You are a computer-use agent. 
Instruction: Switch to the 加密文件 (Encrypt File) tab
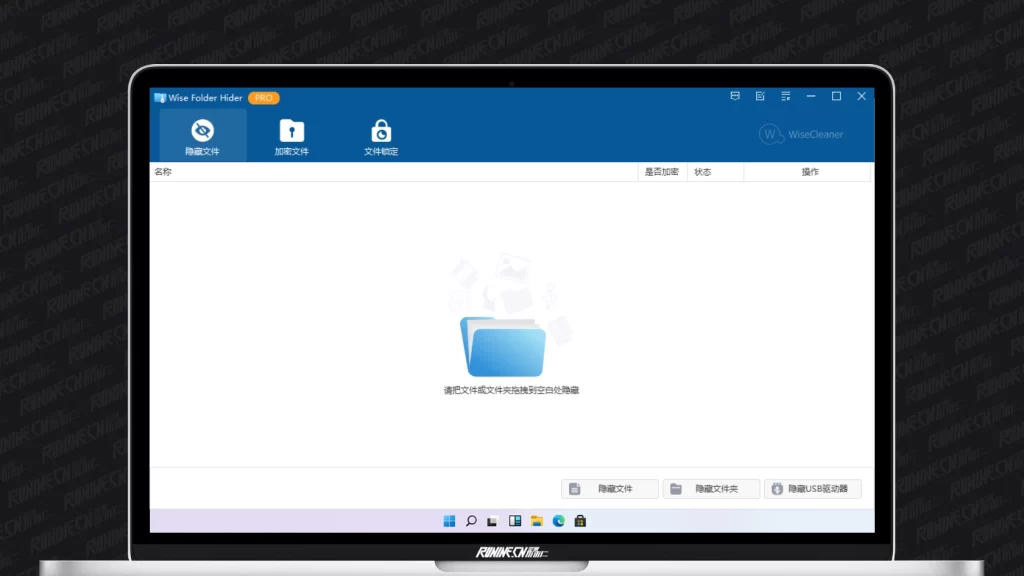(x=291, y=136)
